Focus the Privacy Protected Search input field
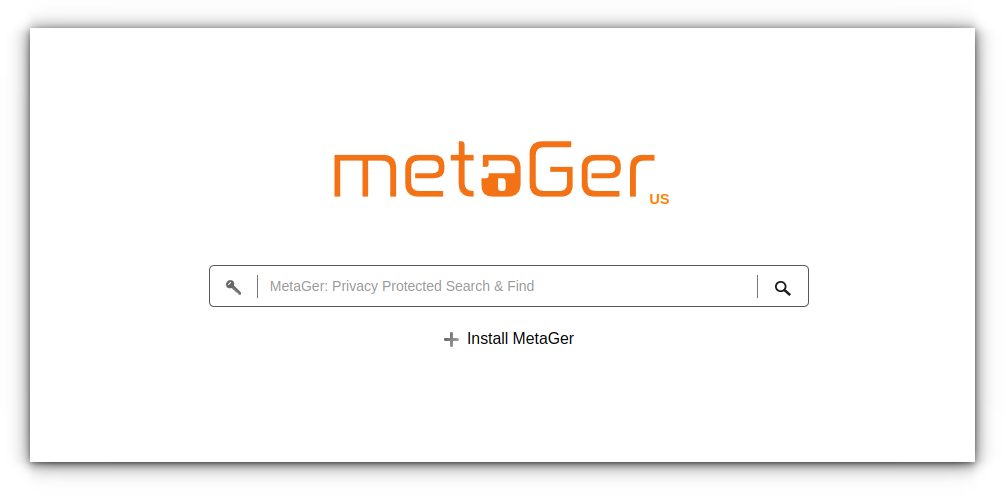Screen dimensions: 1005x494 (507, 286)
